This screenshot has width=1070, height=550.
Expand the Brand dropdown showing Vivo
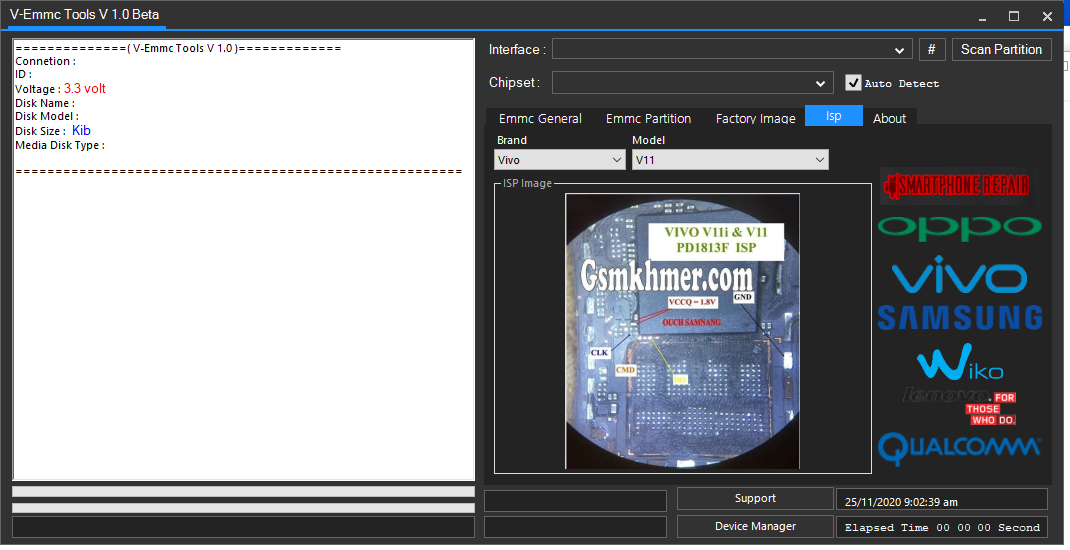pos(560,160)
